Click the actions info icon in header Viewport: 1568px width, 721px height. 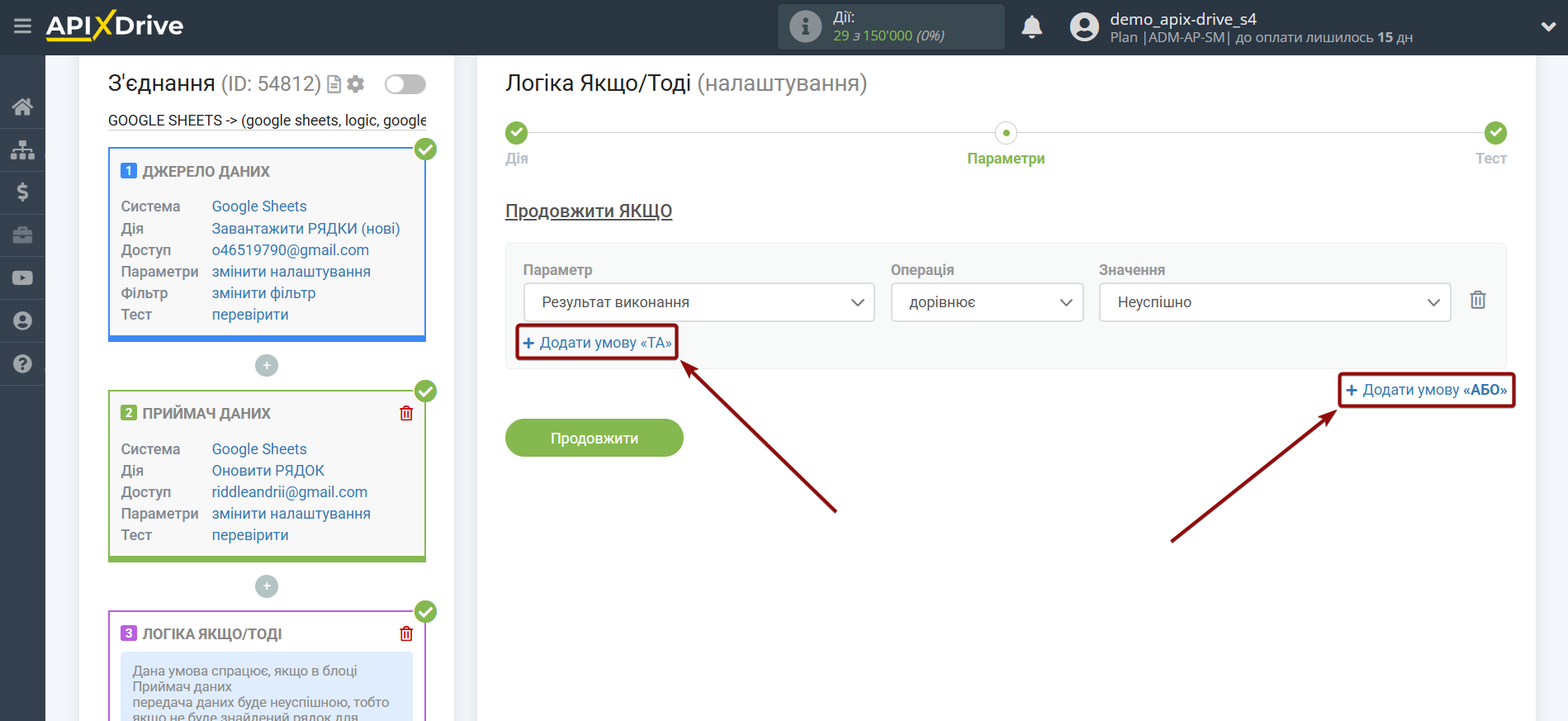pos(805,26)
